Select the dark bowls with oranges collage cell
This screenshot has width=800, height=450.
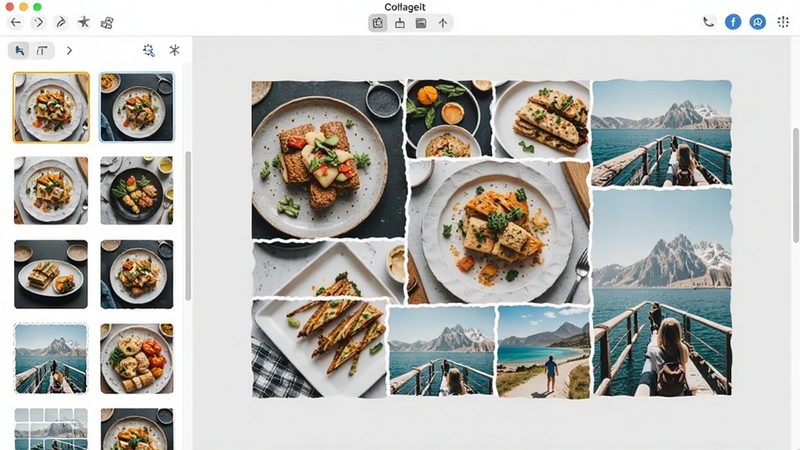click(x=449, y=118)
